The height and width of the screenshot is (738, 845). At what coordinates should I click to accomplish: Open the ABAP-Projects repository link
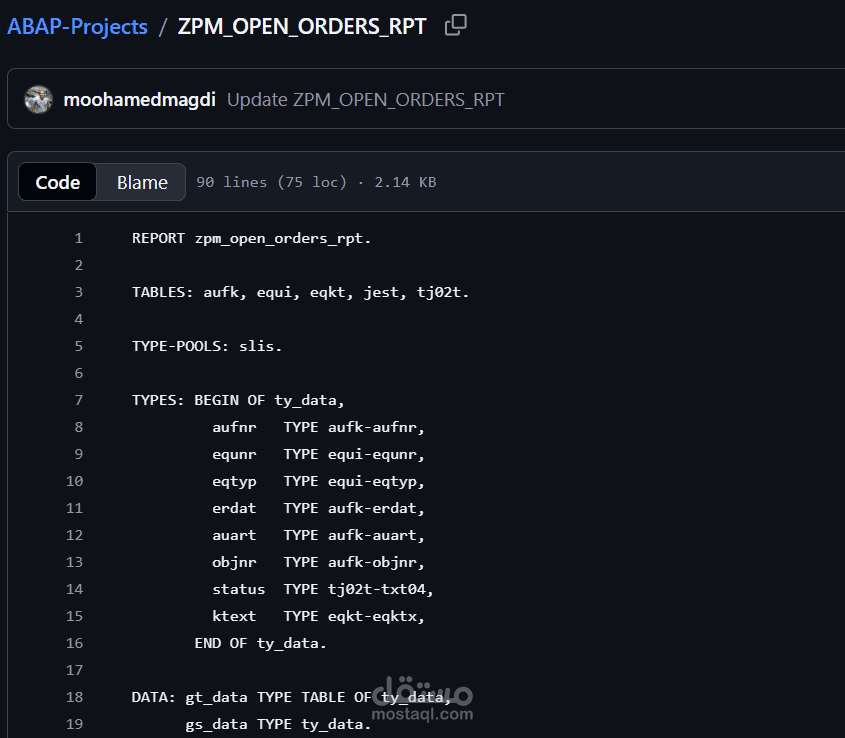click(77, 26)
